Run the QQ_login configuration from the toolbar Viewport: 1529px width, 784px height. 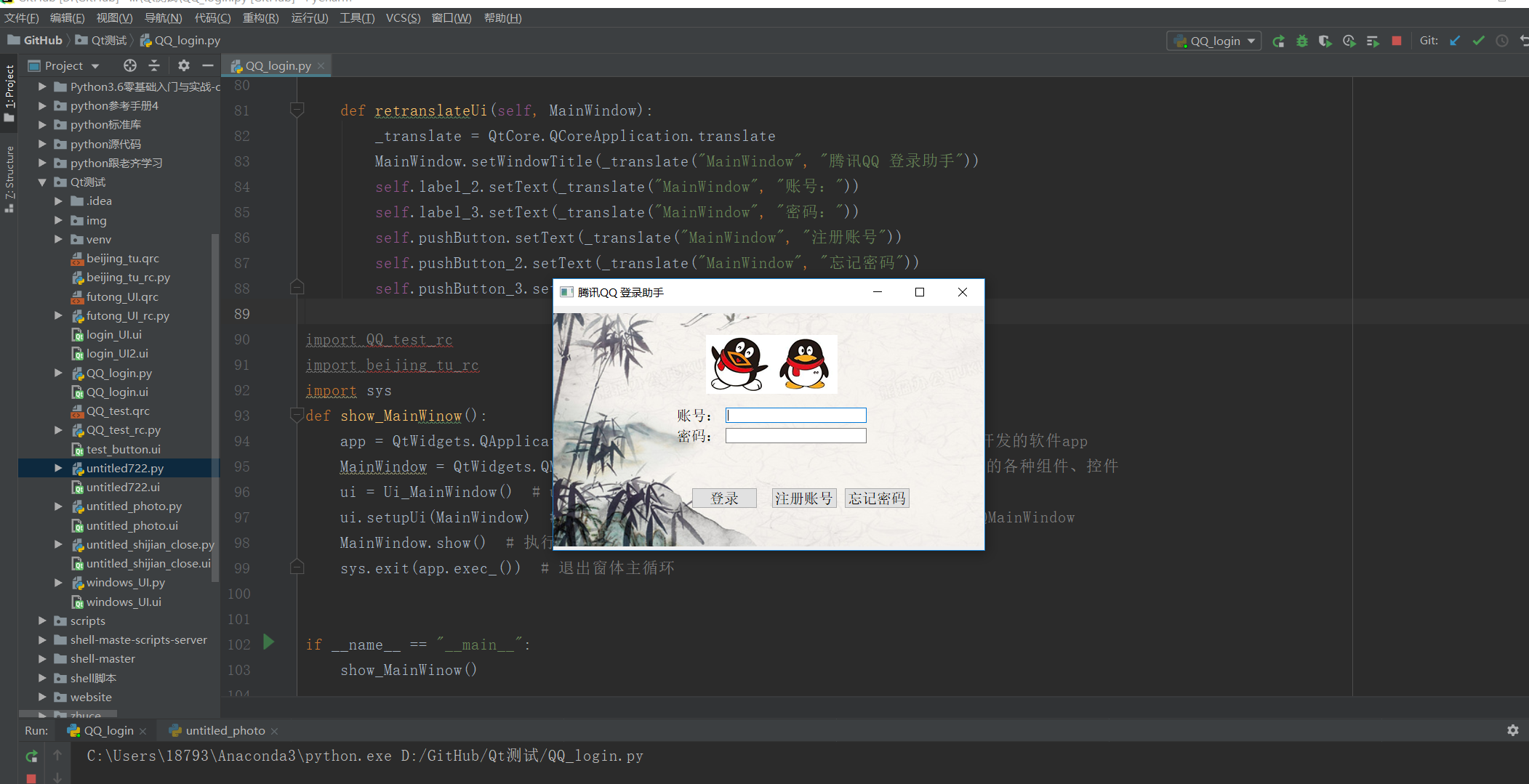click(x=1278, y=41)
